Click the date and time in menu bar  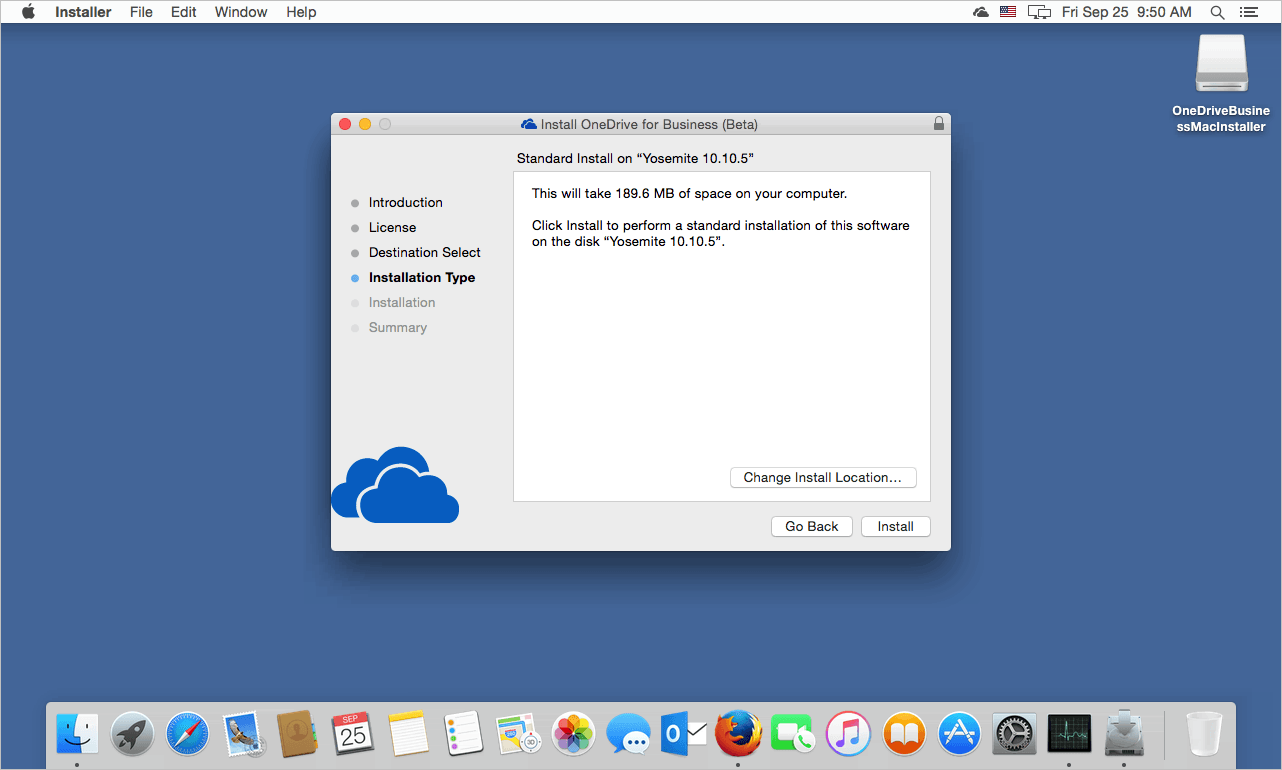tap(1127, 12)
